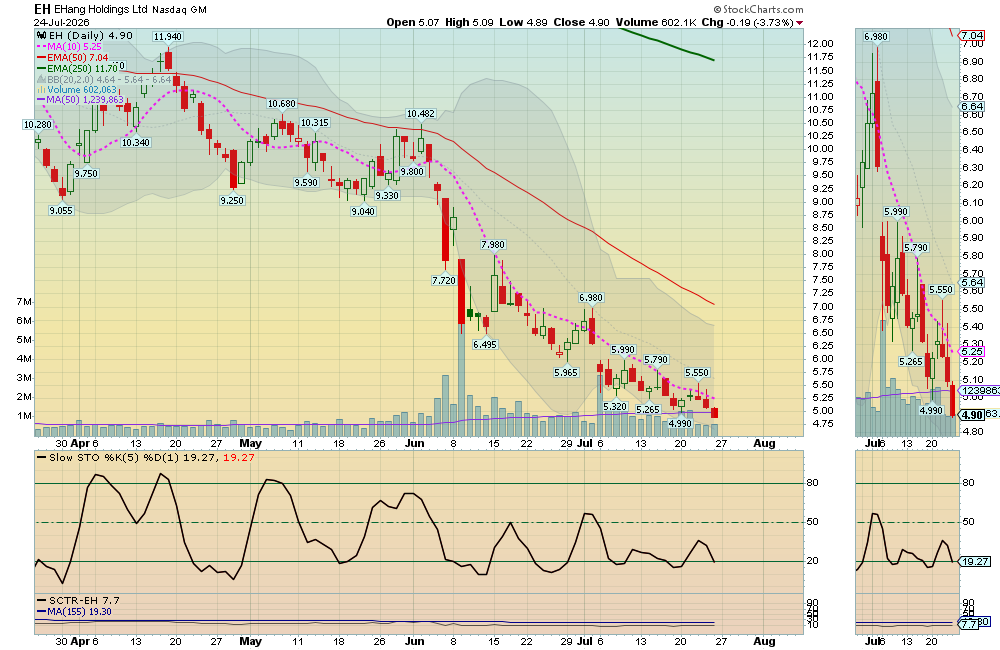Image resolution: width=1000 pixels, height=650 pixels.
Task: Click the 6.980 label in the main chart
Action: [591, 297]
